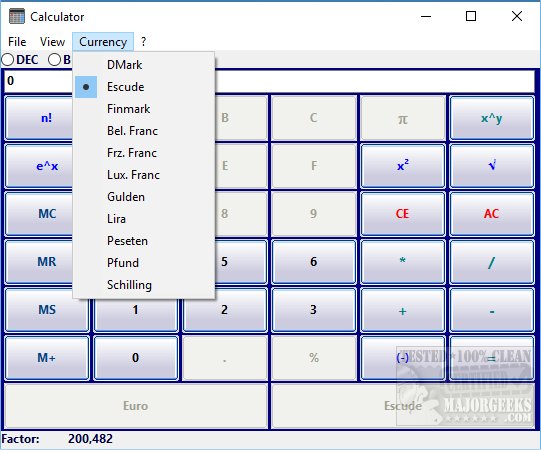Click the hex F button
This screenshot has height=450, width=541.
(314, 166)
